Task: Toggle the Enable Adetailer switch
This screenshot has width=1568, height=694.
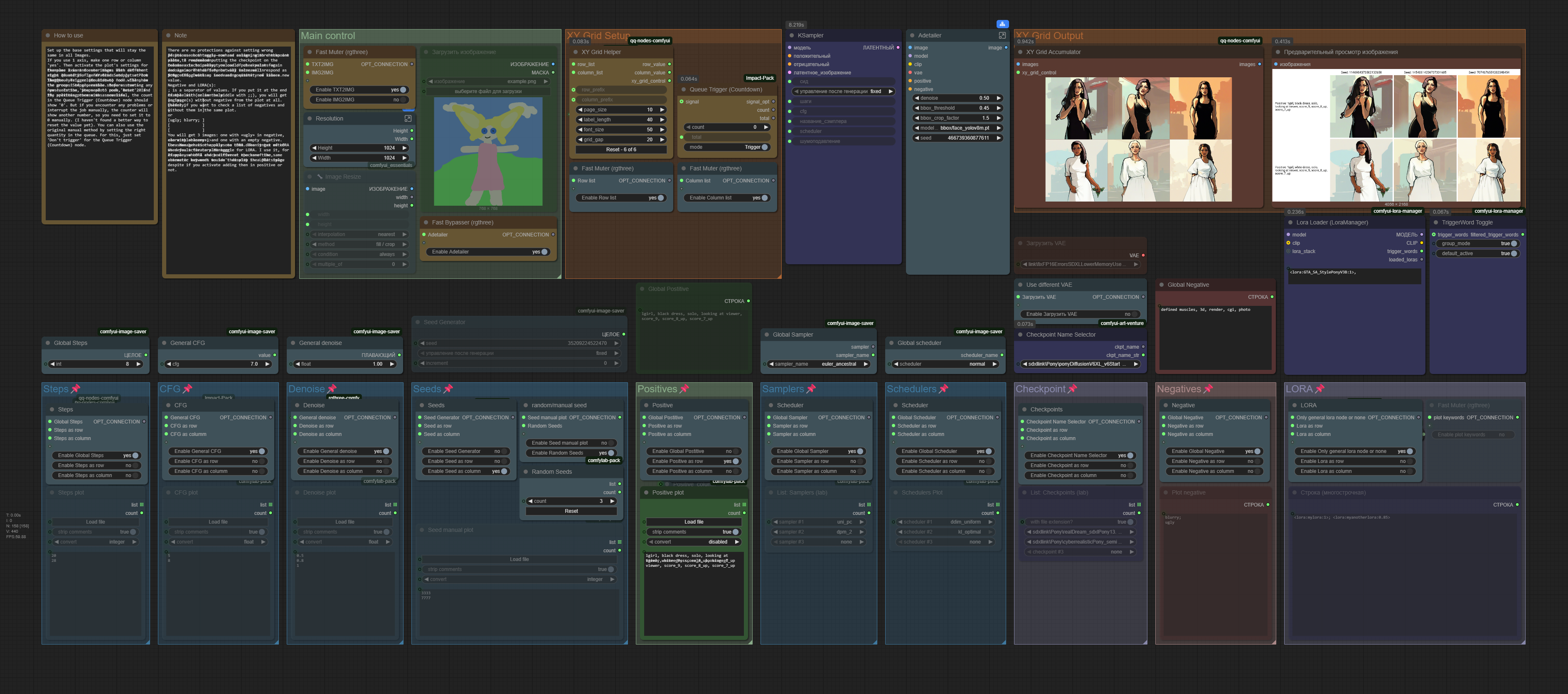Action: 544,251
